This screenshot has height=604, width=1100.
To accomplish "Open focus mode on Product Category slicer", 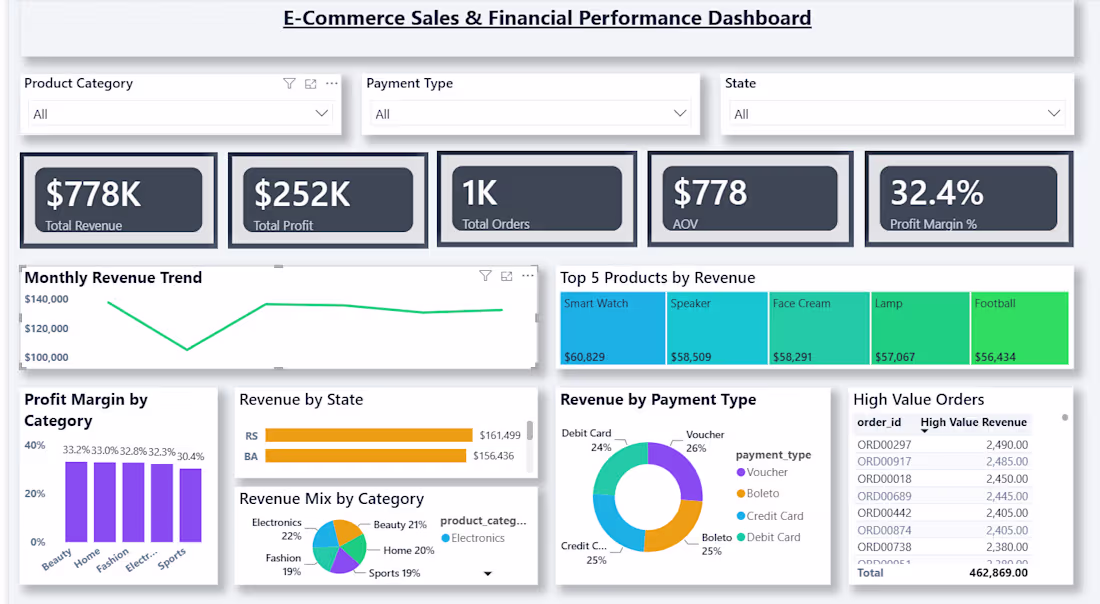I will pos(311,83).
